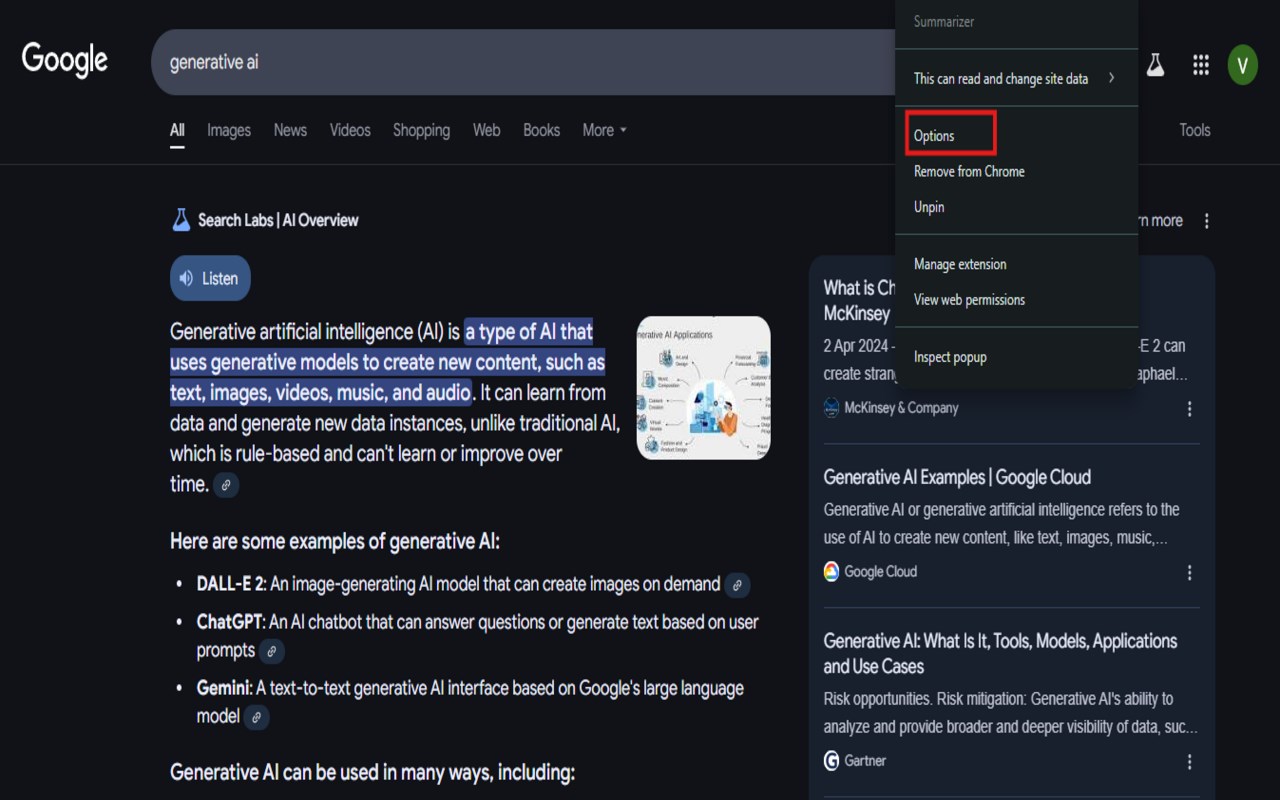Play the Listen audio button
This screenshot has width=1280, height=800.
pyautogui.click(x=210, y=279)
